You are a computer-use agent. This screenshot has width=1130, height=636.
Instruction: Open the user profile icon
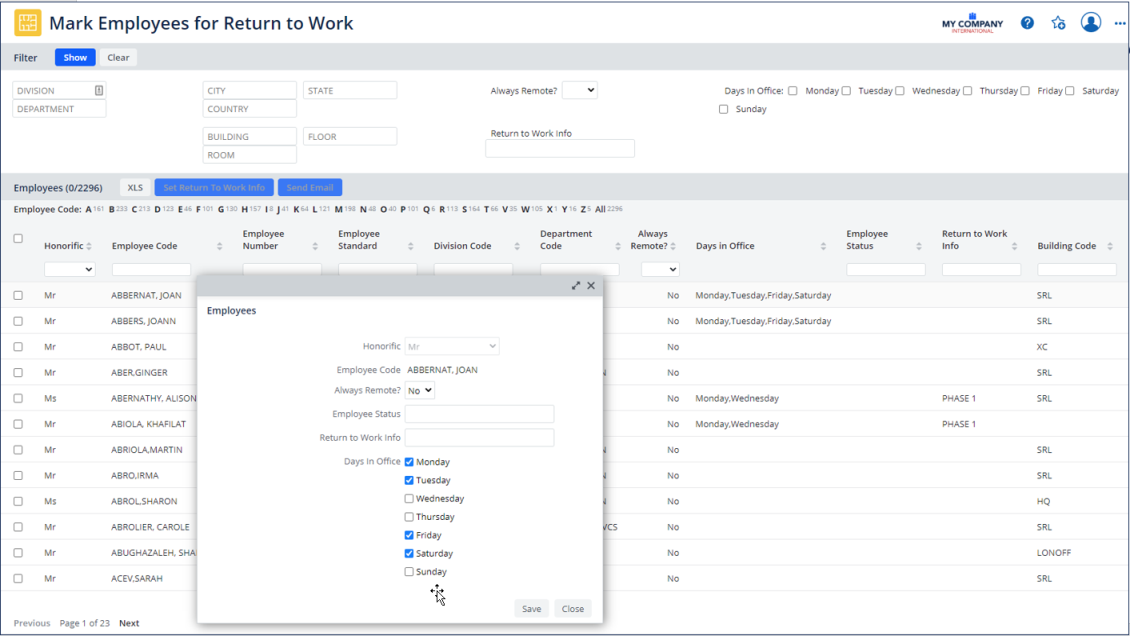point(1090,22)
